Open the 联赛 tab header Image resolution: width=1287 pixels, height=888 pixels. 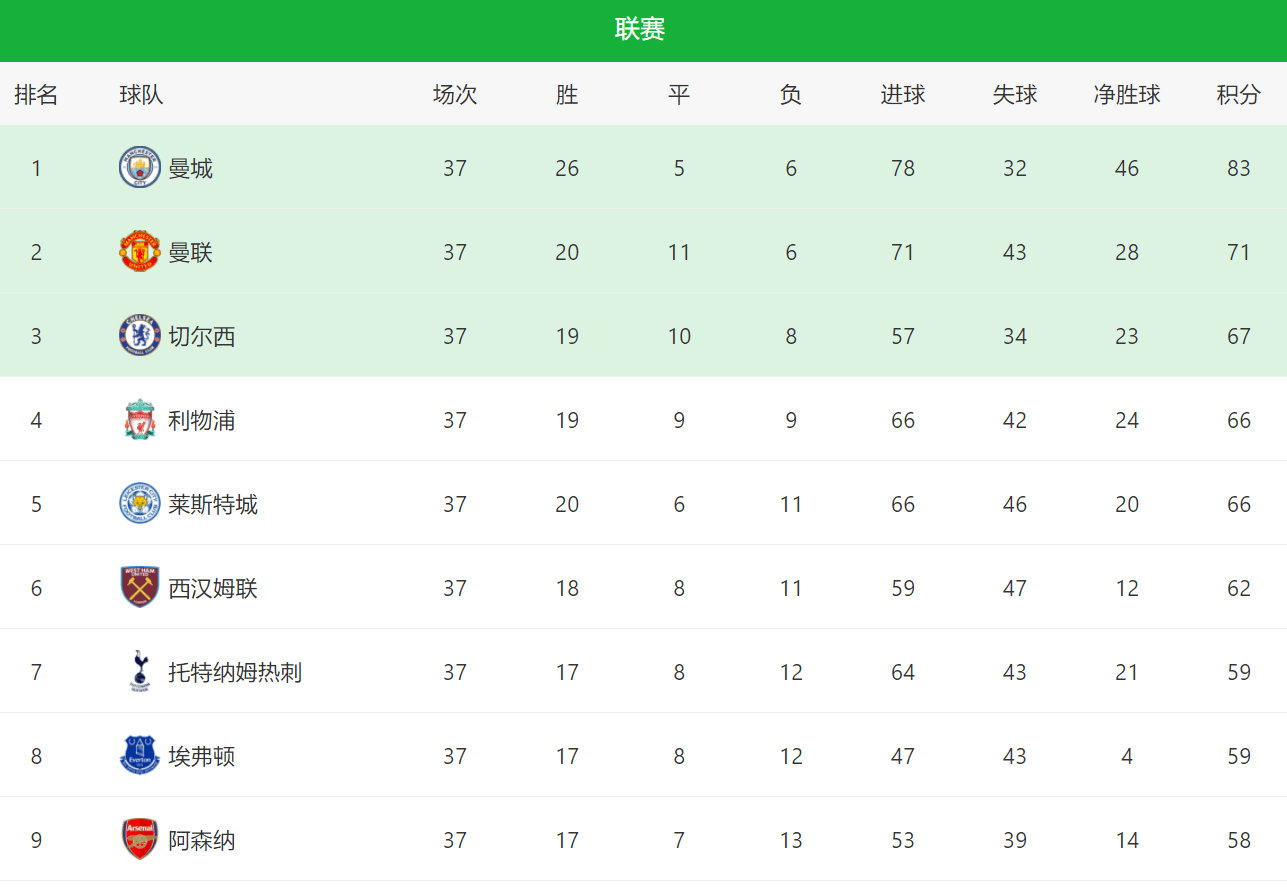640,30
